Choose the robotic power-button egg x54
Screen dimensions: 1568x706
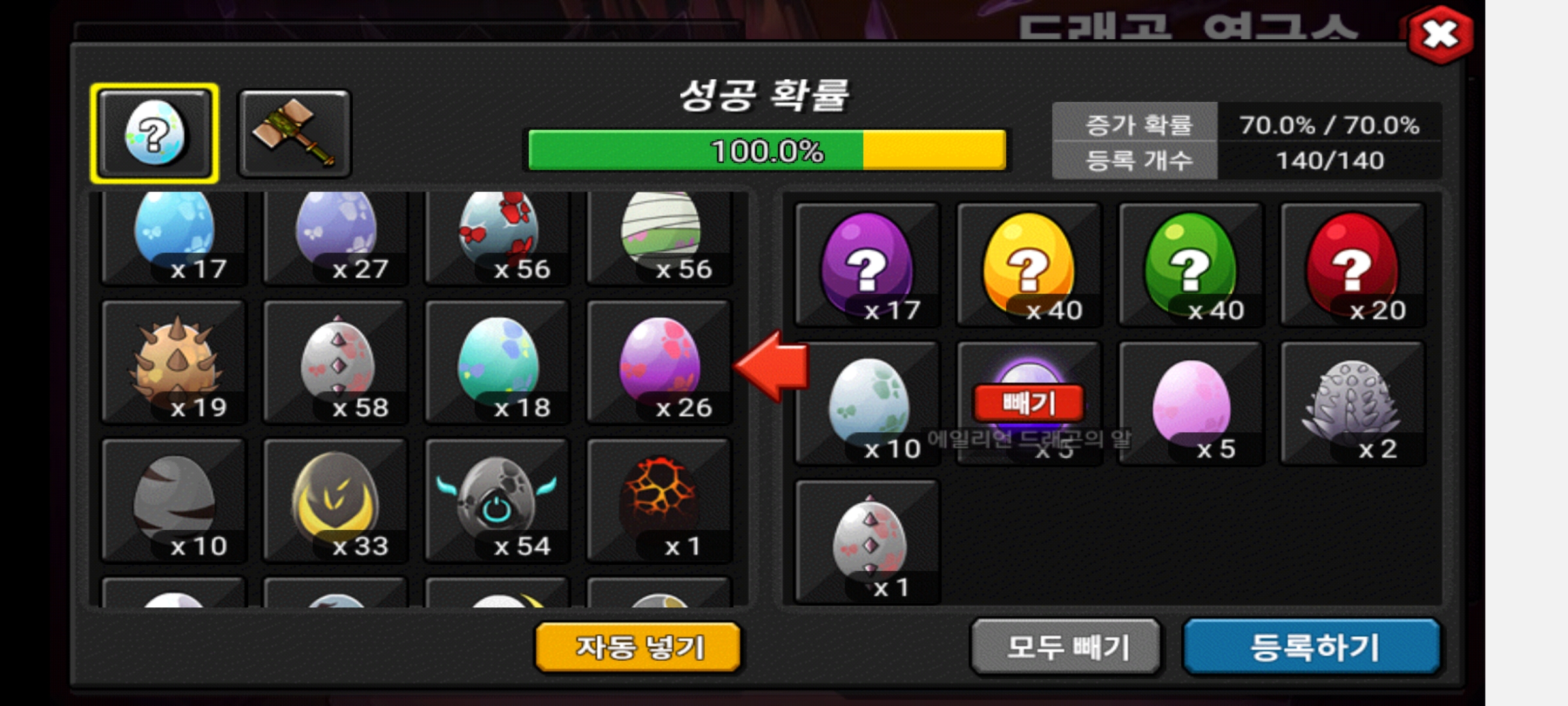click(497, 500)
